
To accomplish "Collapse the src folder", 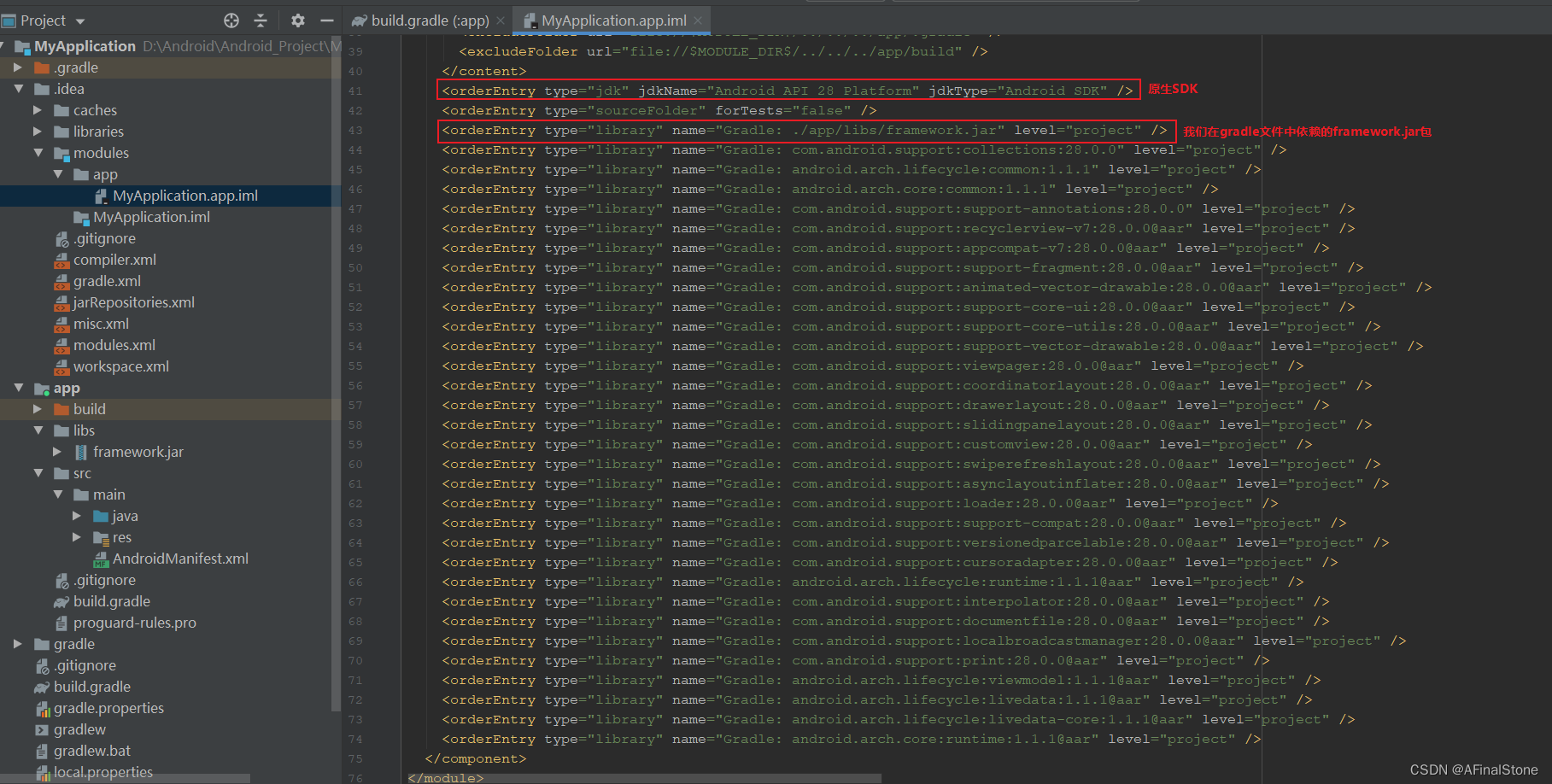I will click(38, 473).
